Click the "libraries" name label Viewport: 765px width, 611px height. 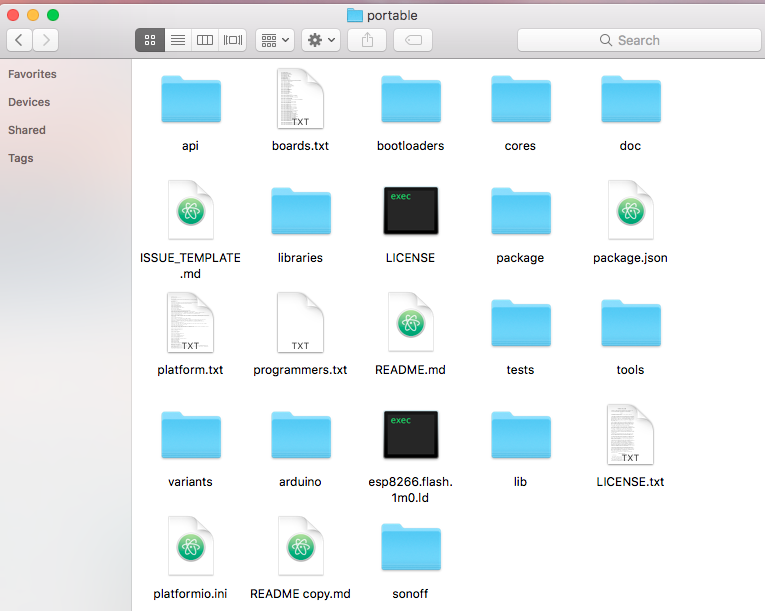pos(301,258)
